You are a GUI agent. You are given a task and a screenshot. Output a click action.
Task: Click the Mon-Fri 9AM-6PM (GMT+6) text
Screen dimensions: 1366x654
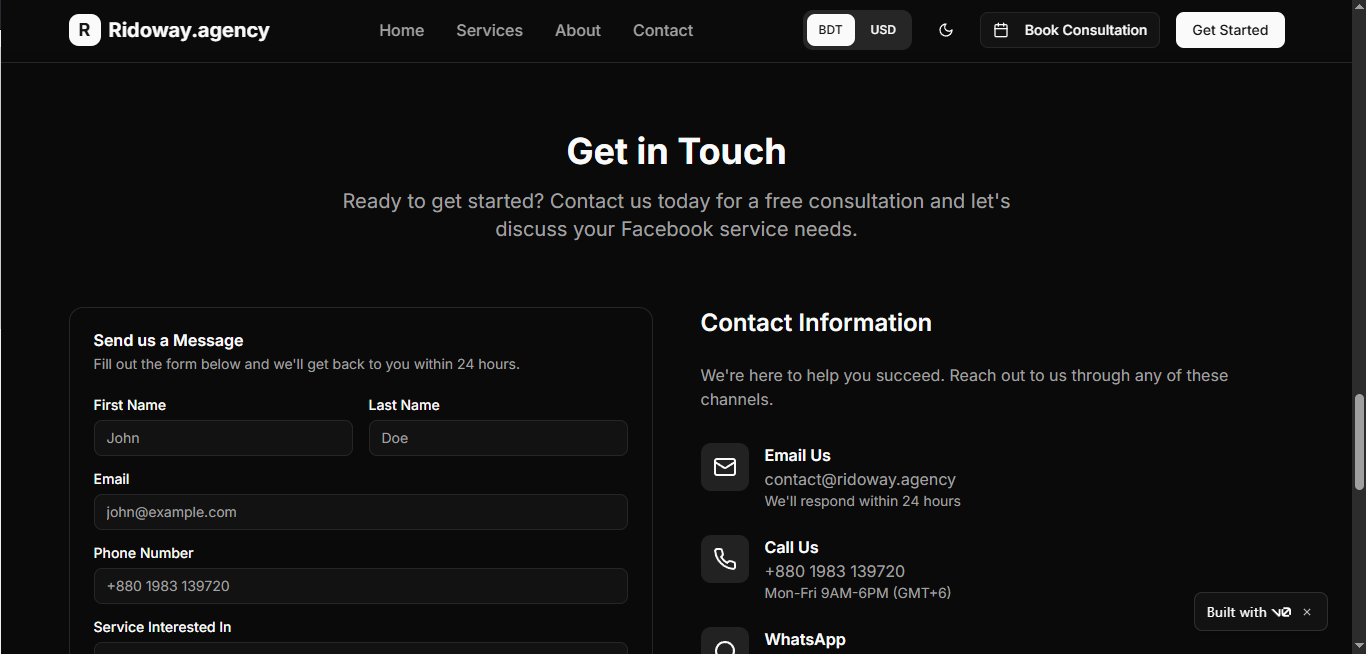(x=858, y=593)
